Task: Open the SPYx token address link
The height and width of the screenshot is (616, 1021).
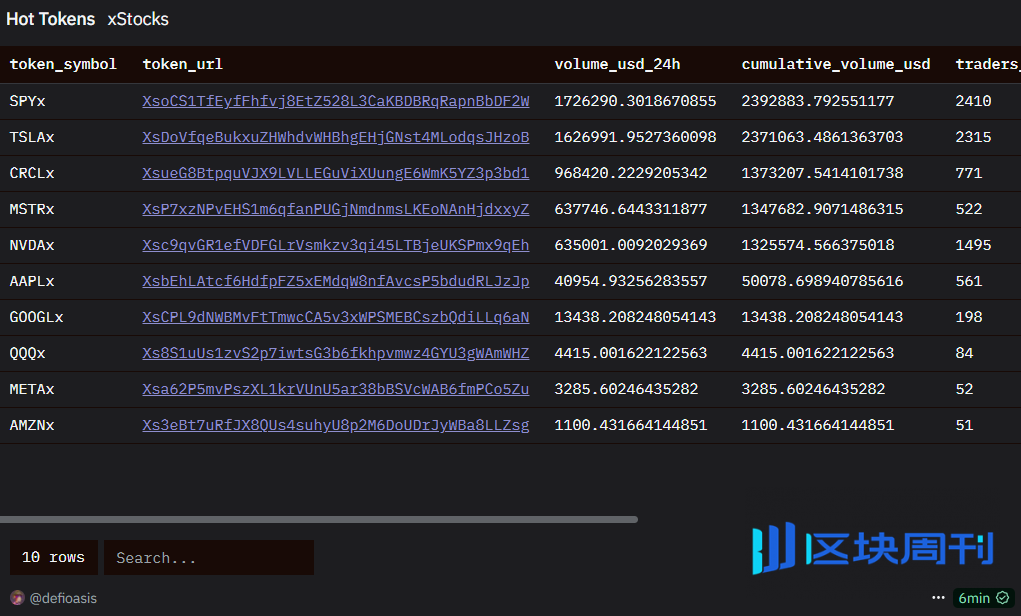Action: tap(335, 101)
